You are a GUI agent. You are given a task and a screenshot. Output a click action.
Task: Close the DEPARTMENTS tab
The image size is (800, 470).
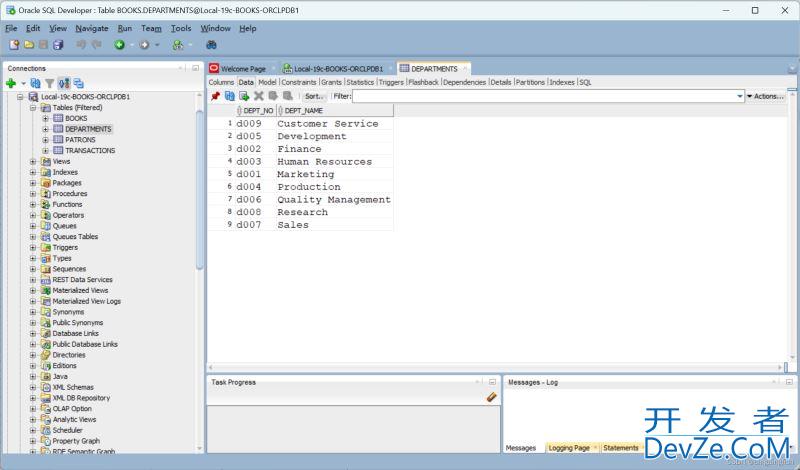click(464, 68)
